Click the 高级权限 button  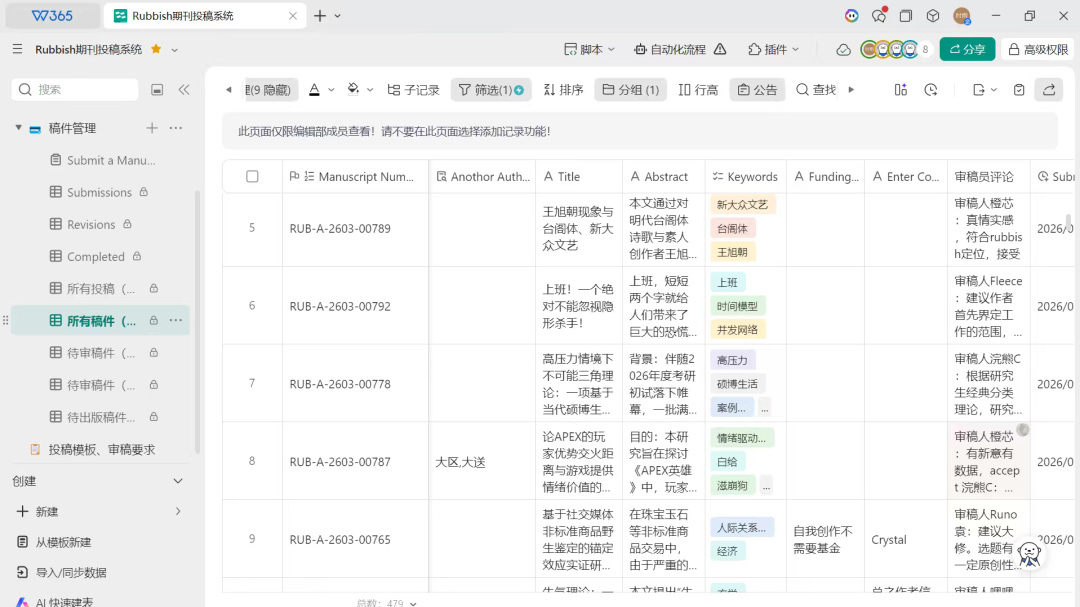1038,49
